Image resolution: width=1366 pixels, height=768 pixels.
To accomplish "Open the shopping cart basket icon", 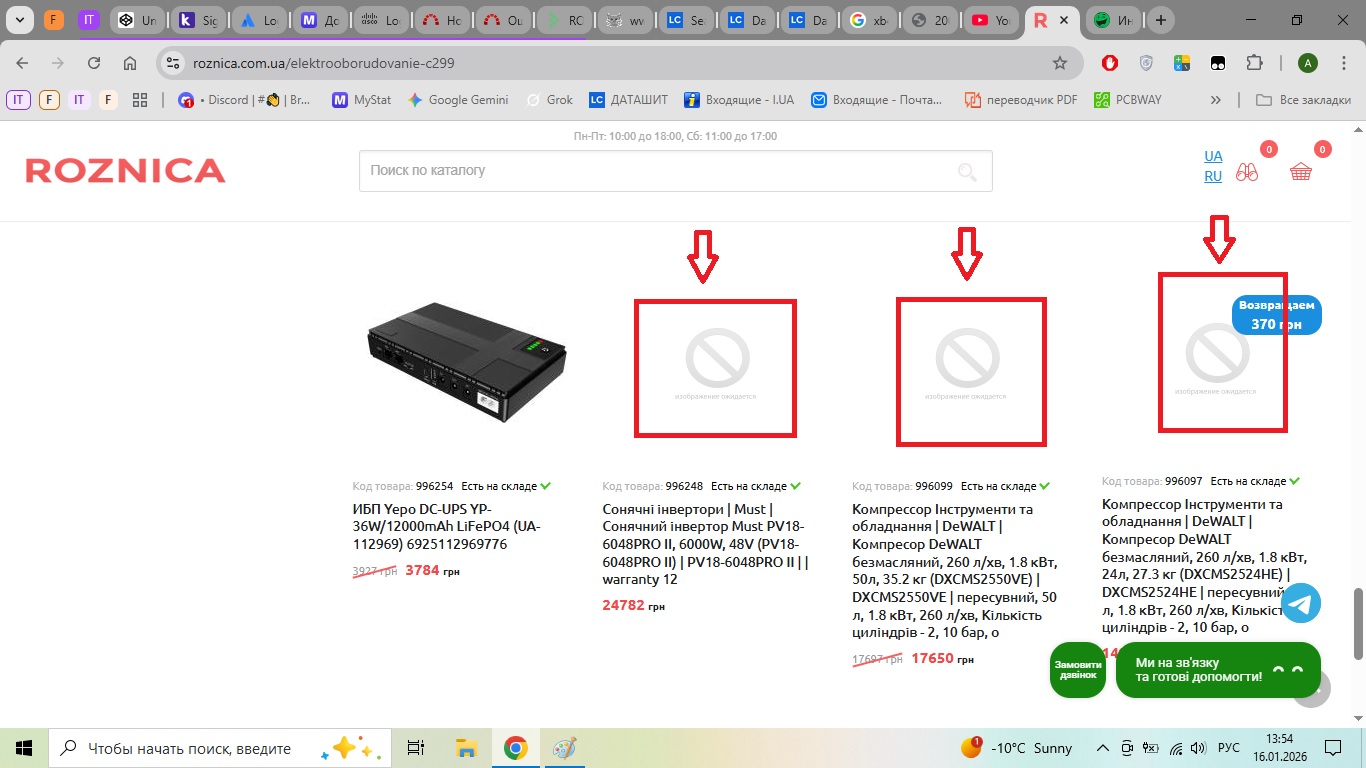I will coord(1300,172).
